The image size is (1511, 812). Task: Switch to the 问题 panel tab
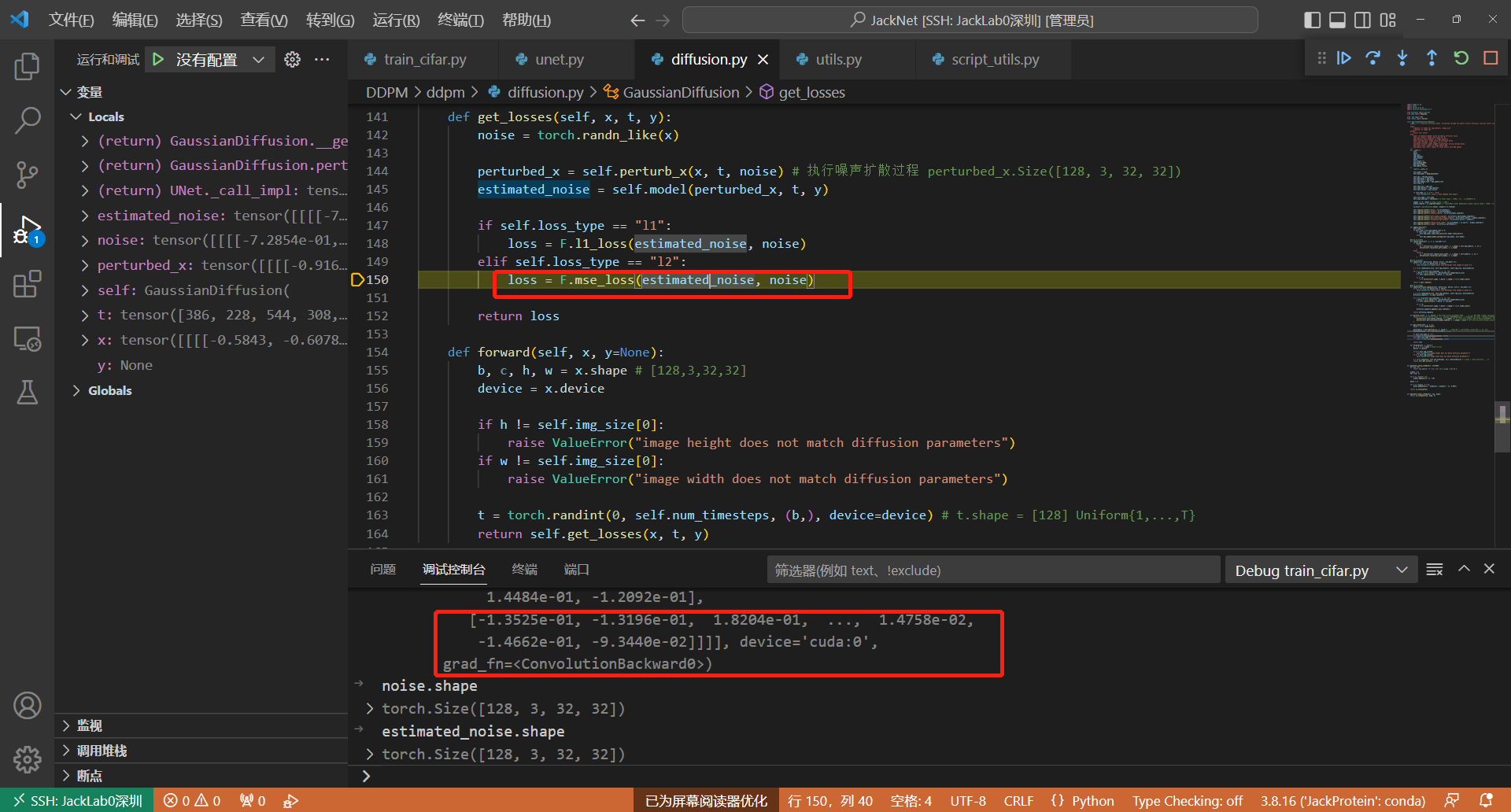click(x=383, y=569)
